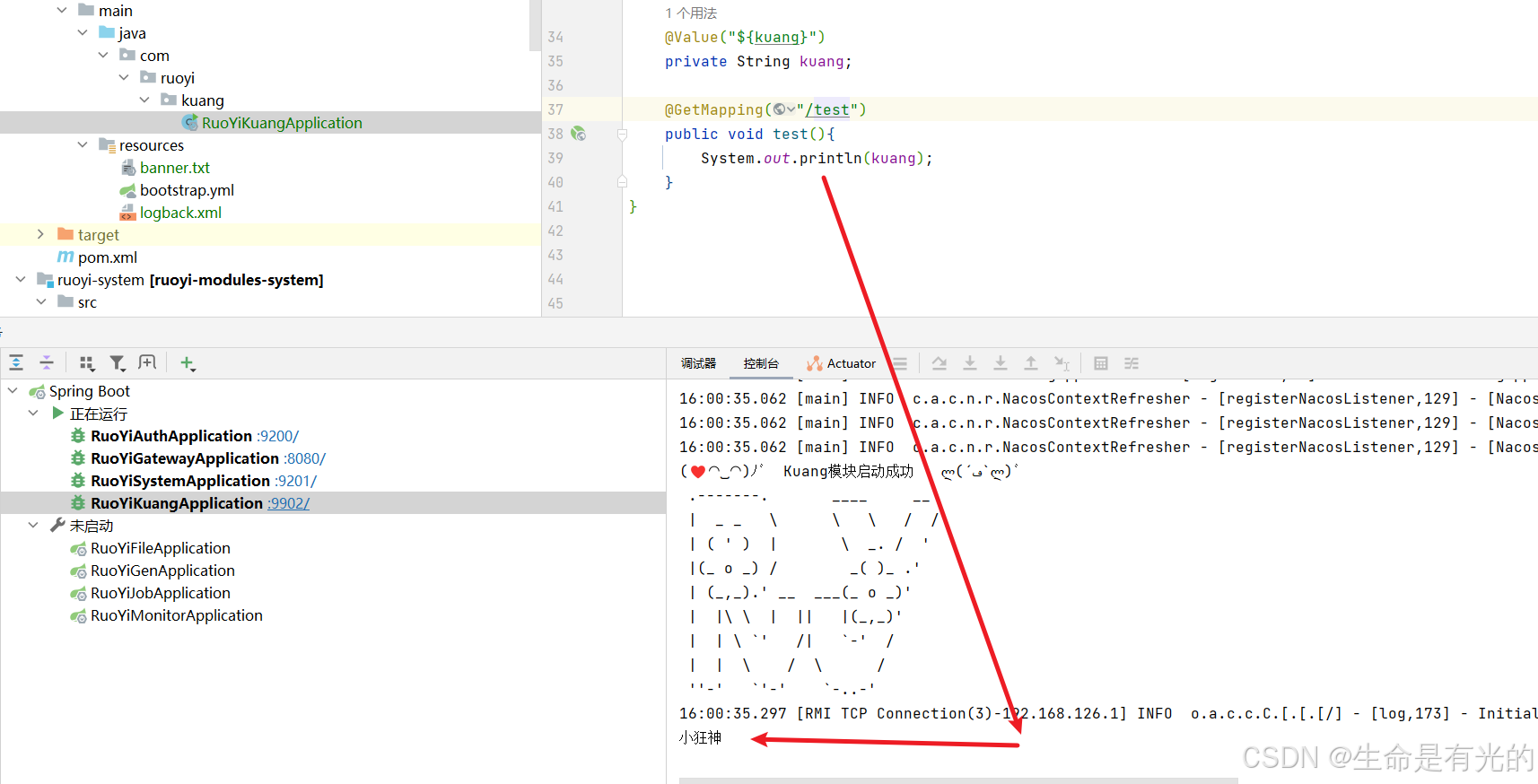Open the :9902/ link of RuoYiKuangApplication
The width and height of the screenshot is (1538, 784).
[288, 503]
